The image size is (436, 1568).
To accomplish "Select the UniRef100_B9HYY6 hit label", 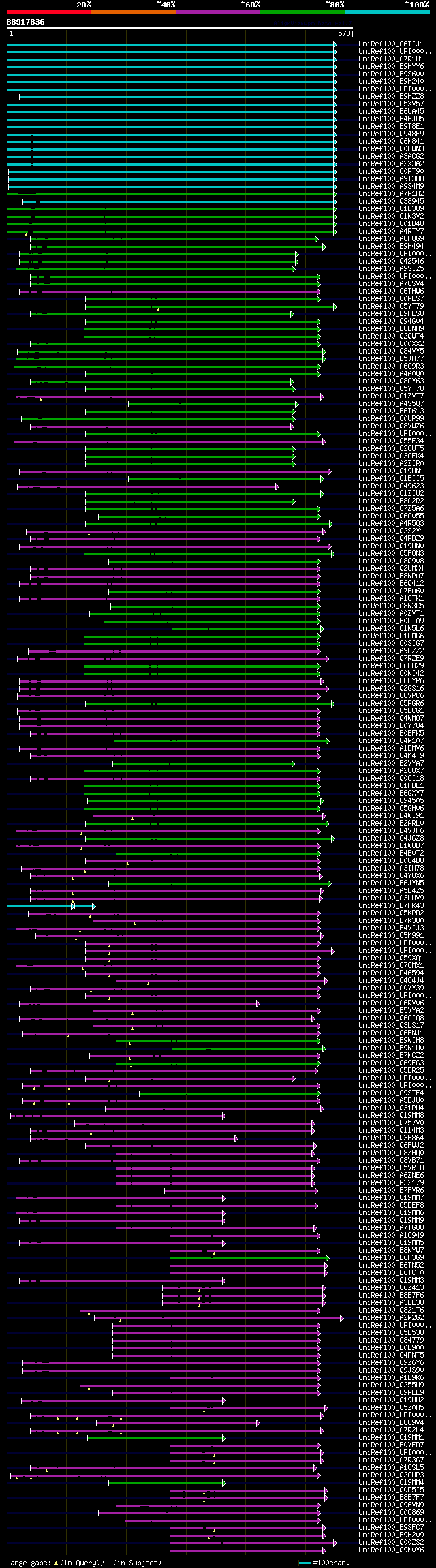I will [391, 67].
